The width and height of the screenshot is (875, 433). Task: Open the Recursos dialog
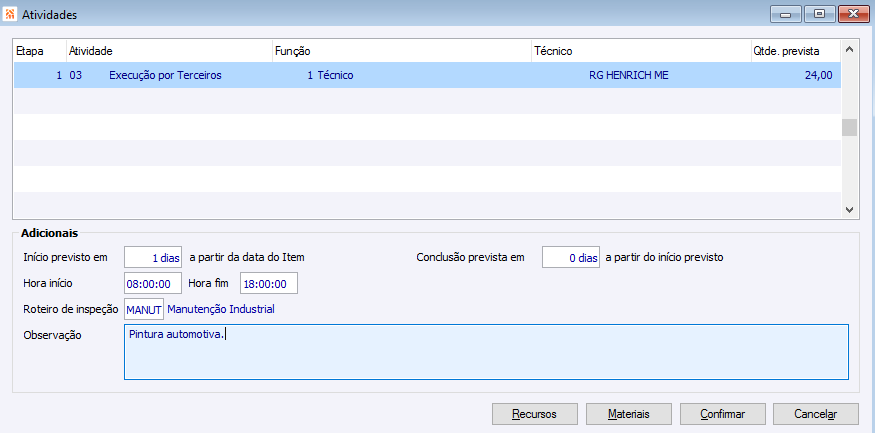coord(535,415)
